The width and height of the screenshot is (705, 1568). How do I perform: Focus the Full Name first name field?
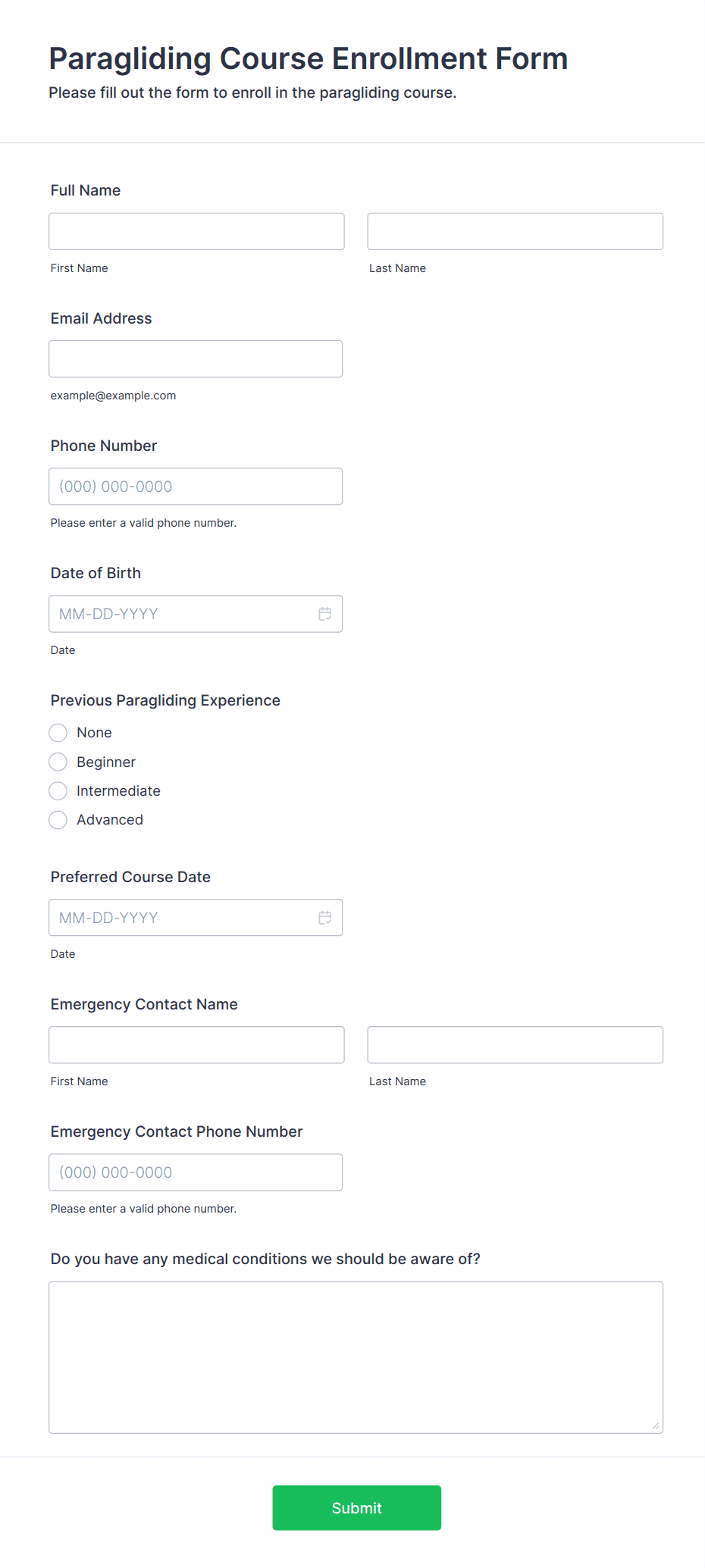tap(196, 231)
